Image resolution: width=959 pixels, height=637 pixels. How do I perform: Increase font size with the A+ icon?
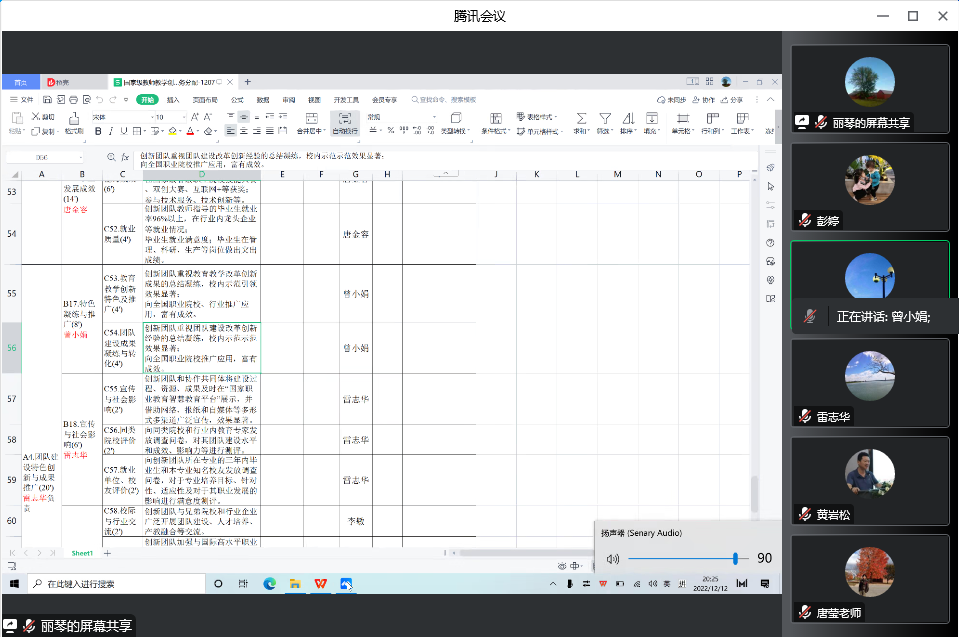[195, 116]
